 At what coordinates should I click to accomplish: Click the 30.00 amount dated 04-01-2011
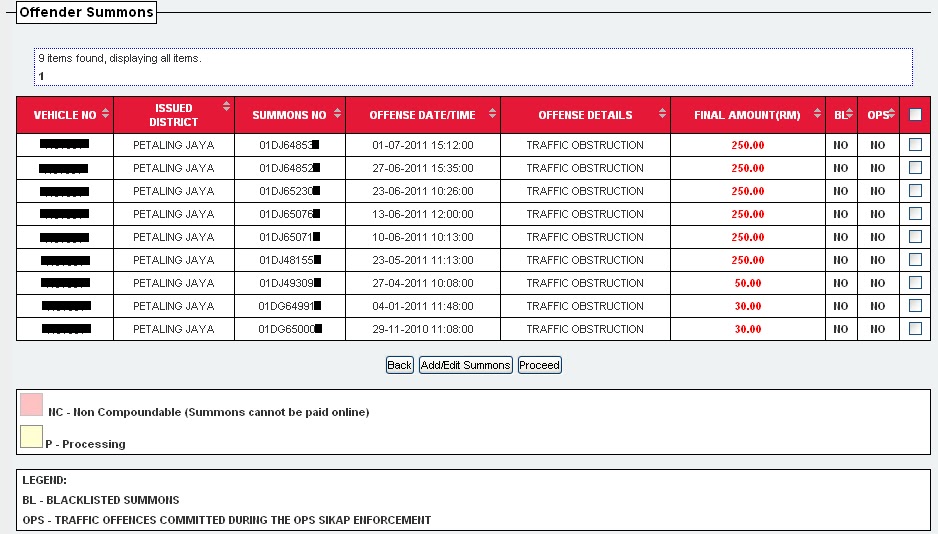coord(748,306)
